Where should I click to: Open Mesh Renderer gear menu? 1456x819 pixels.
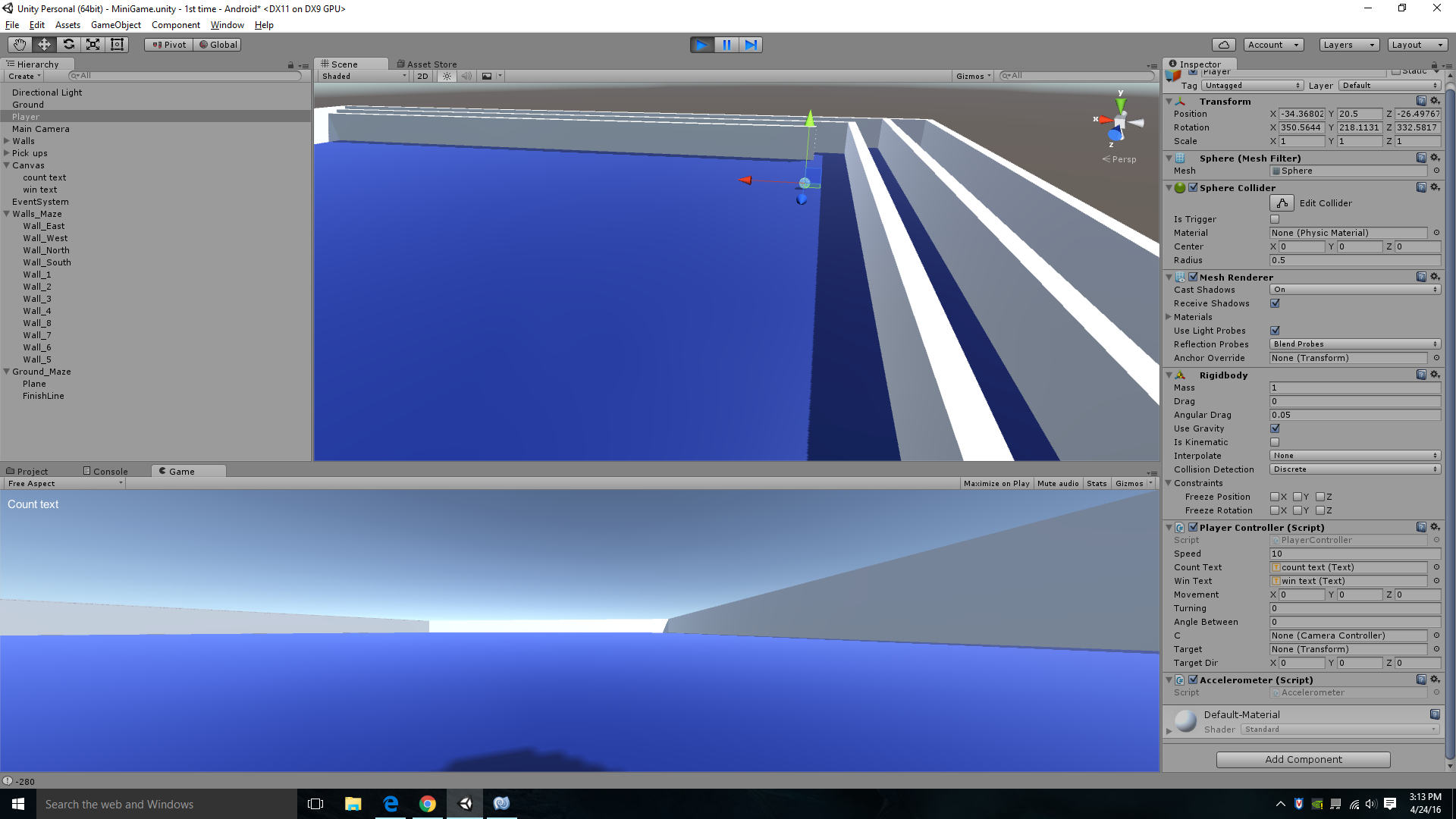pyautogui.click(x=1435, y=277)
